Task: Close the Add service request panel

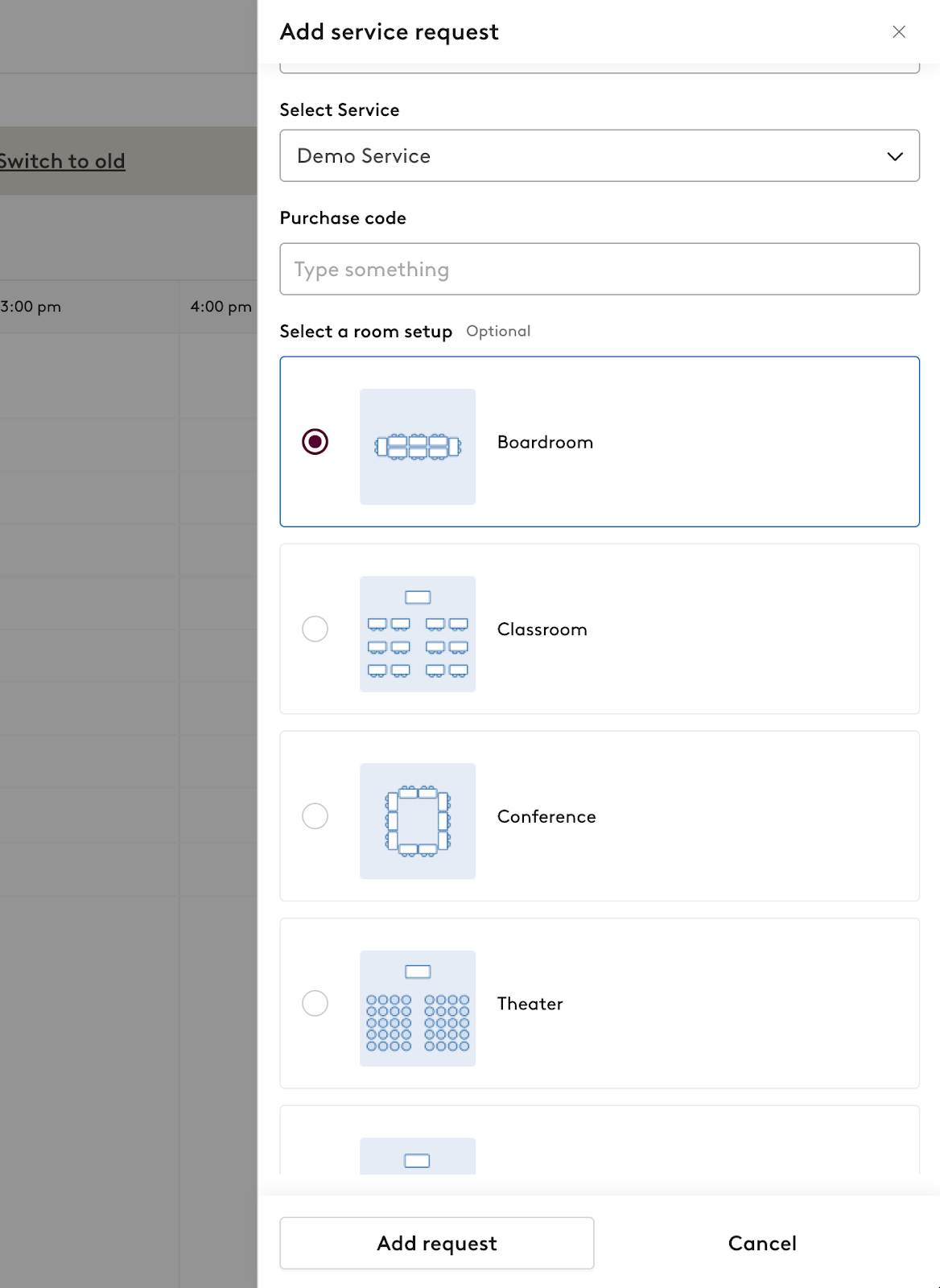Action: click(899, 31)
